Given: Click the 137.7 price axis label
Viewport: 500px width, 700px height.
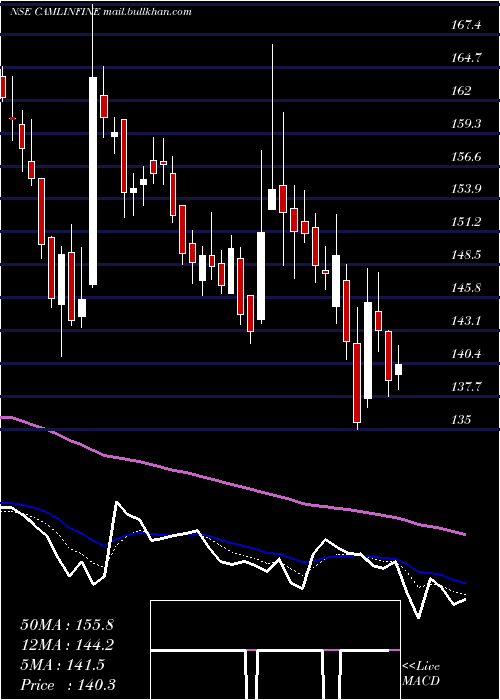Looking at the screenshot, I should [x=467, y=387].
